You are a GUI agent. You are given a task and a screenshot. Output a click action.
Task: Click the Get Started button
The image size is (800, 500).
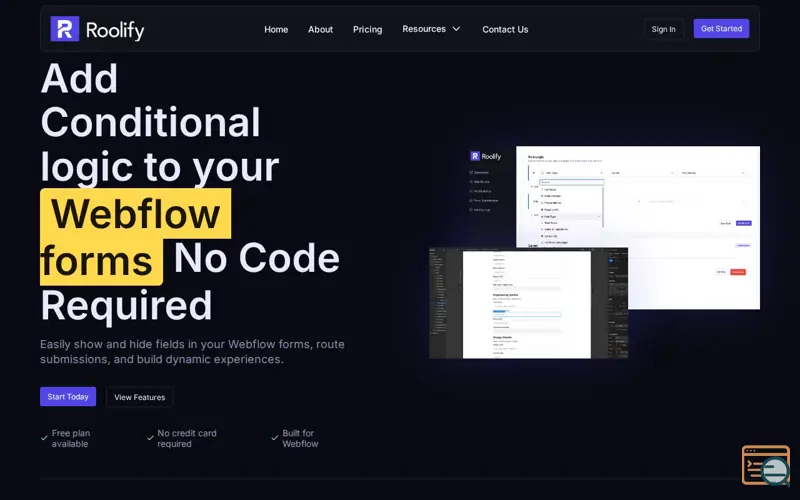coord(721,29)
